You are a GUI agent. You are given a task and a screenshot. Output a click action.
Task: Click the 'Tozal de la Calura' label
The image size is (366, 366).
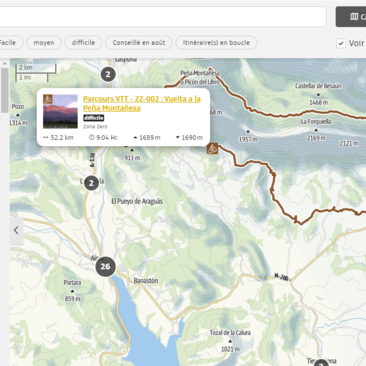[230, 333]
